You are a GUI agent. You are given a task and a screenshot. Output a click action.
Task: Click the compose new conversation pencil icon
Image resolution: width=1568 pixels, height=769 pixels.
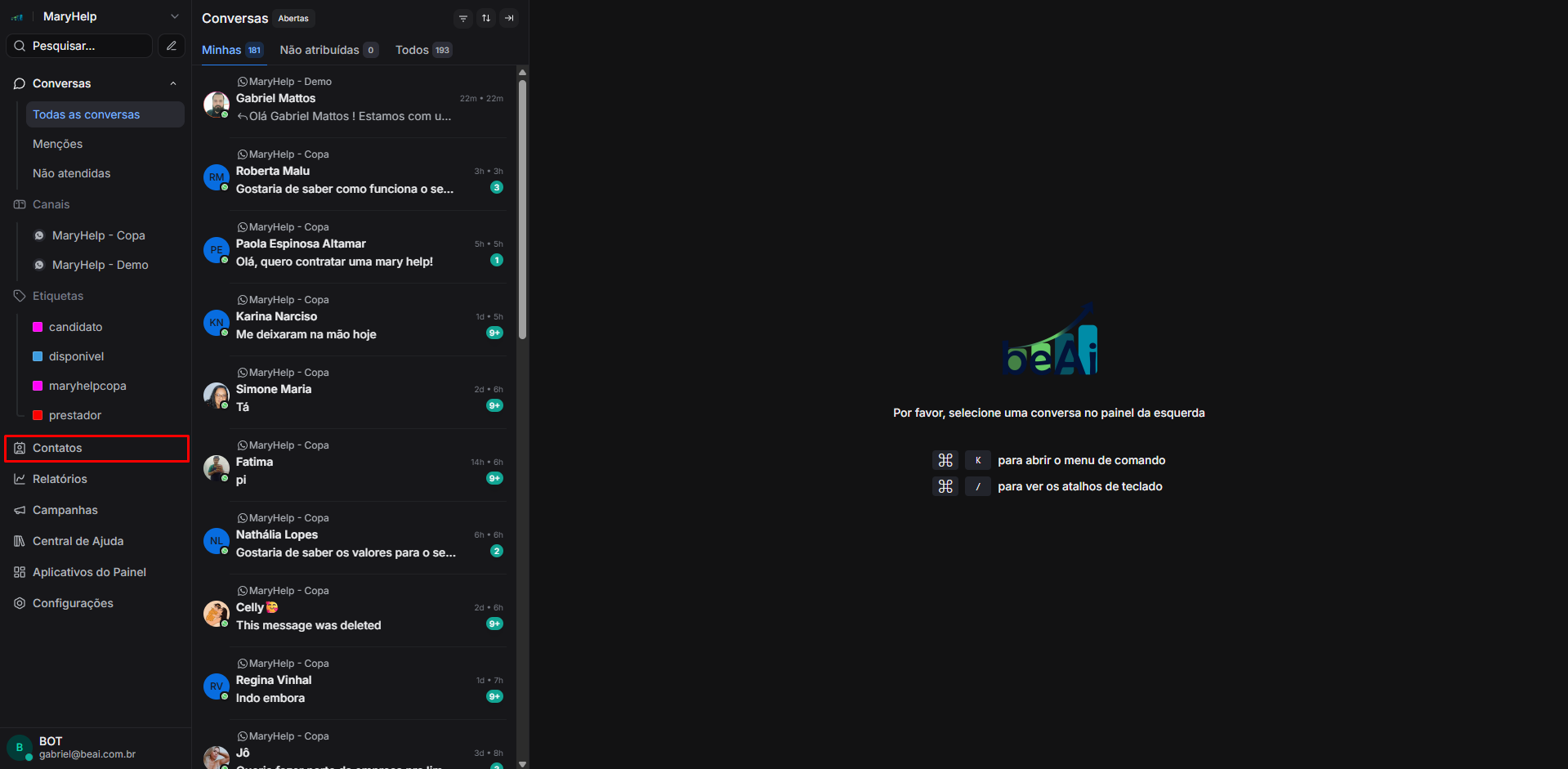(171, 46)
